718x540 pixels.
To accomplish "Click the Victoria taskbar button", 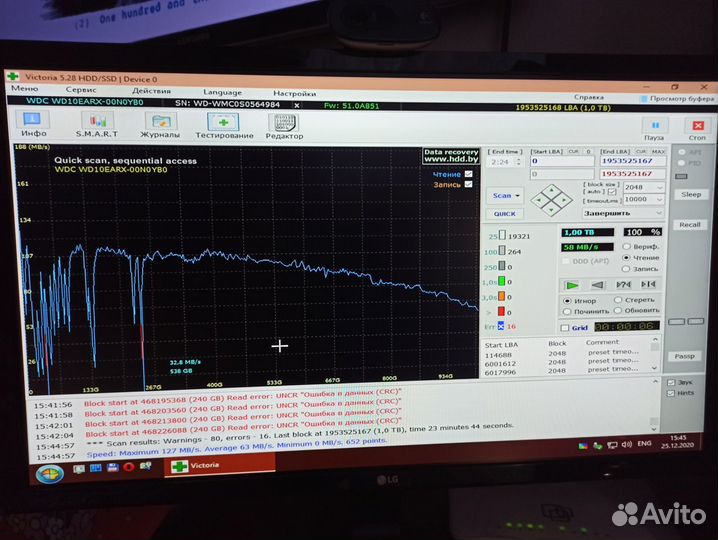I will pos(220,465).
